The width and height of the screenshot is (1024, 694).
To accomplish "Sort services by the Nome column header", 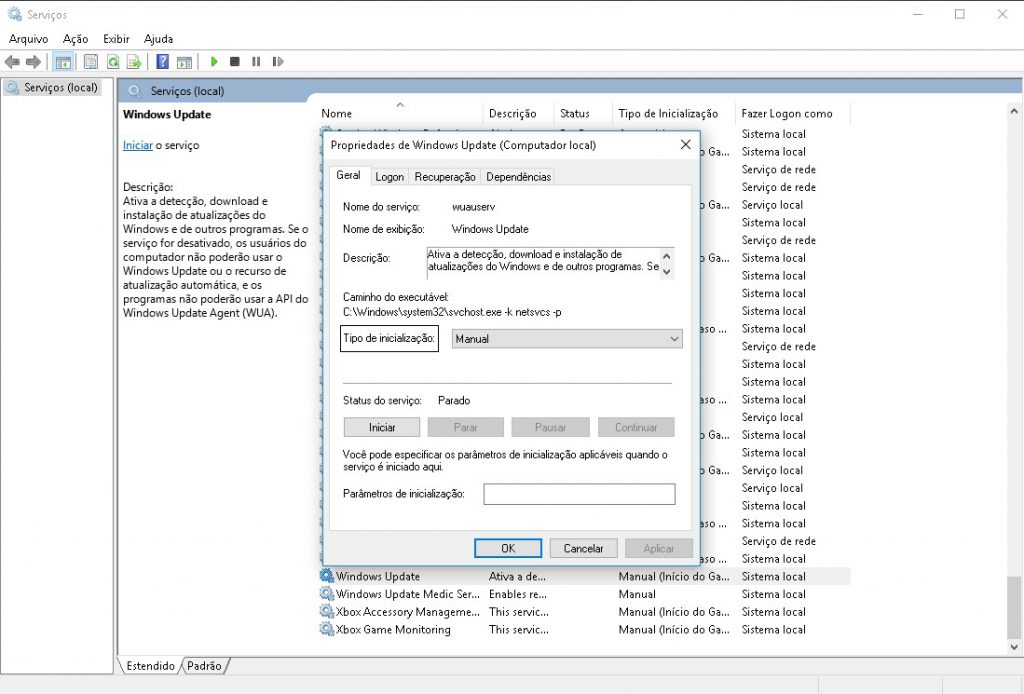I will pos(337,114).
